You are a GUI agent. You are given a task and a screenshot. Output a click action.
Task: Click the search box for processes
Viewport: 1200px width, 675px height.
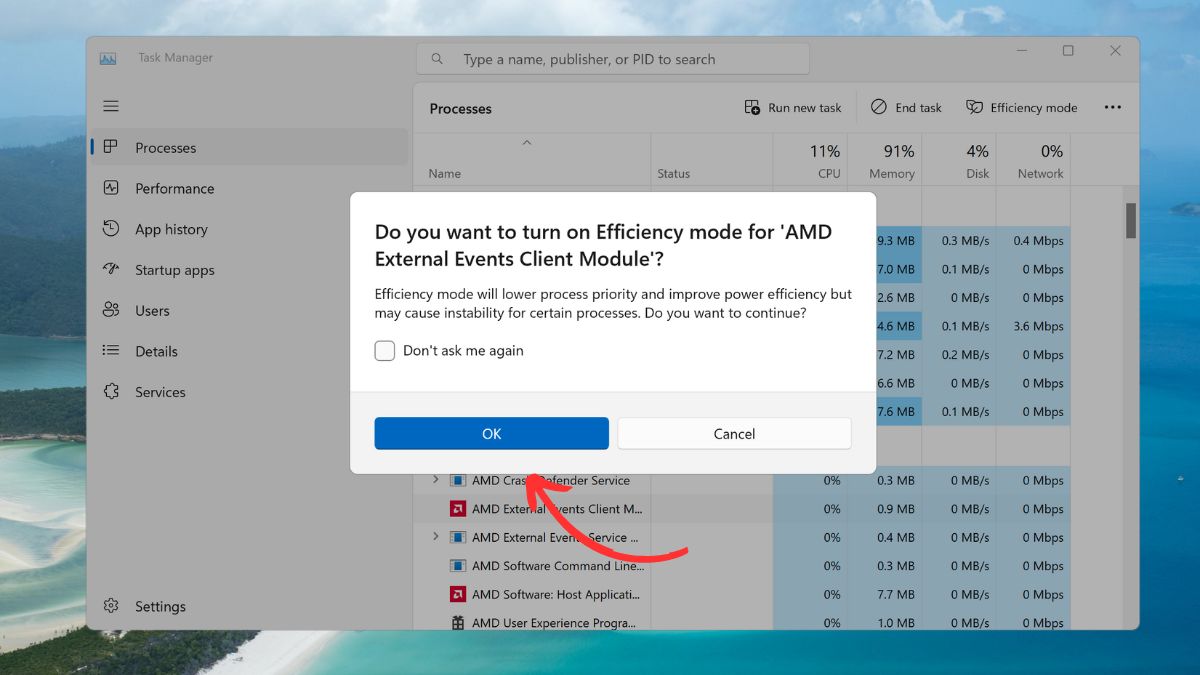(612, 59)
